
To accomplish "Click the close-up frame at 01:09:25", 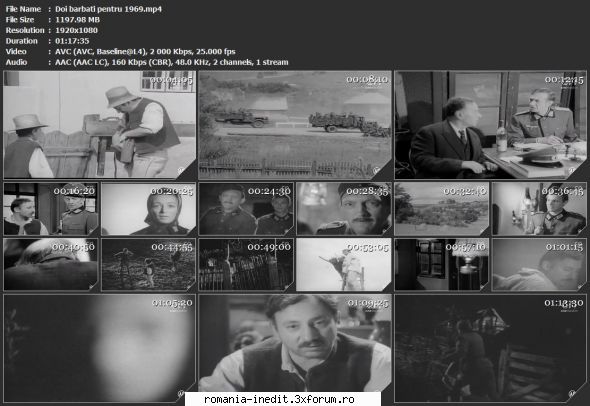I will pos(295,343).
